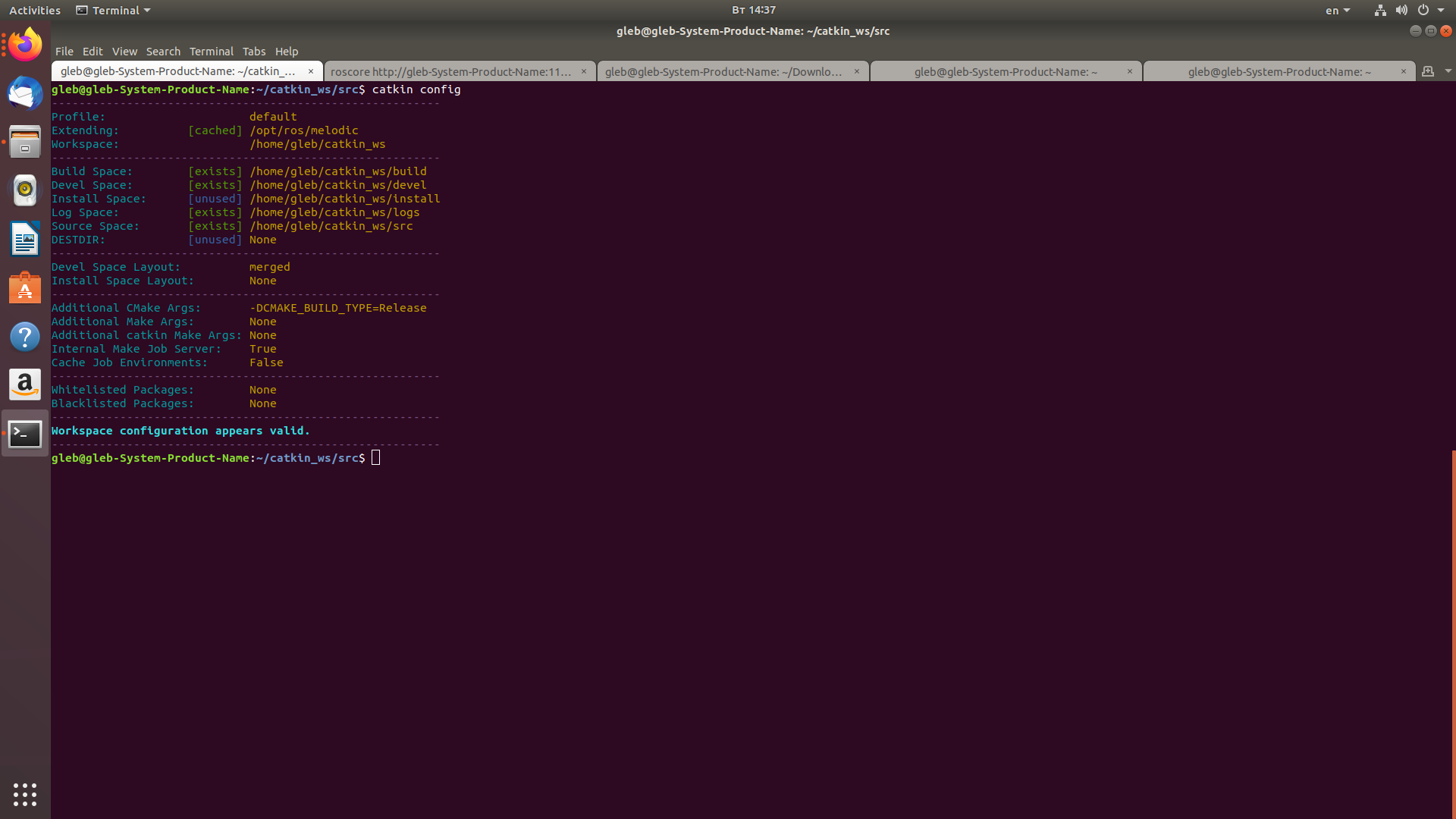Click the network status icon
Viewport: 1456px width, 819px height.
pos(1379,10)
